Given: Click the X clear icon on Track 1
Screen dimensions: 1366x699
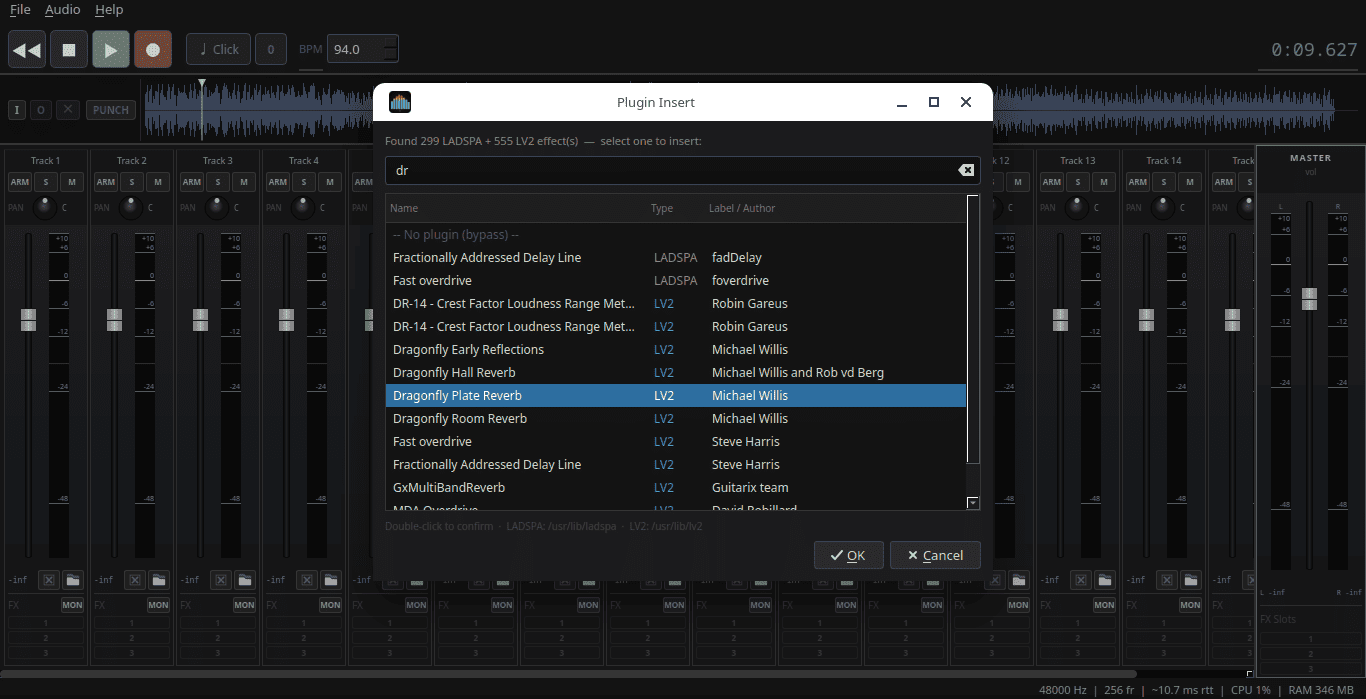Looking at the screenshot, I should pyautogui.click(x=49, y=580).
